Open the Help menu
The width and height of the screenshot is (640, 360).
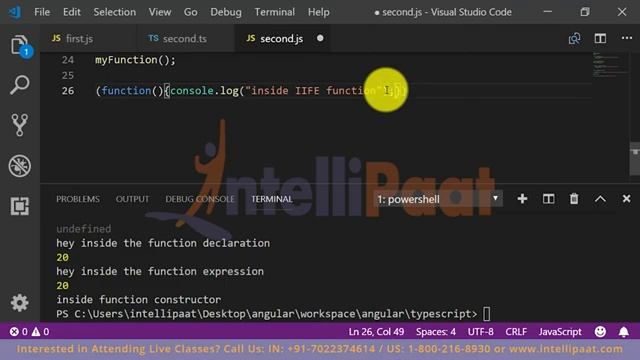[318, 12]
